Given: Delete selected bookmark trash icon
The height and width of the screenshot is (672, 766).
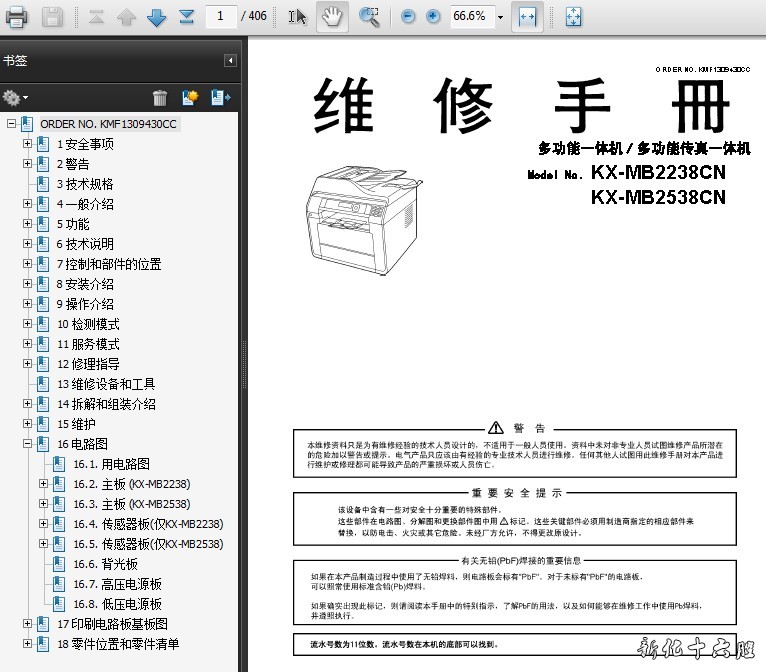Looking at the screenshot, I should pos(160,98).
